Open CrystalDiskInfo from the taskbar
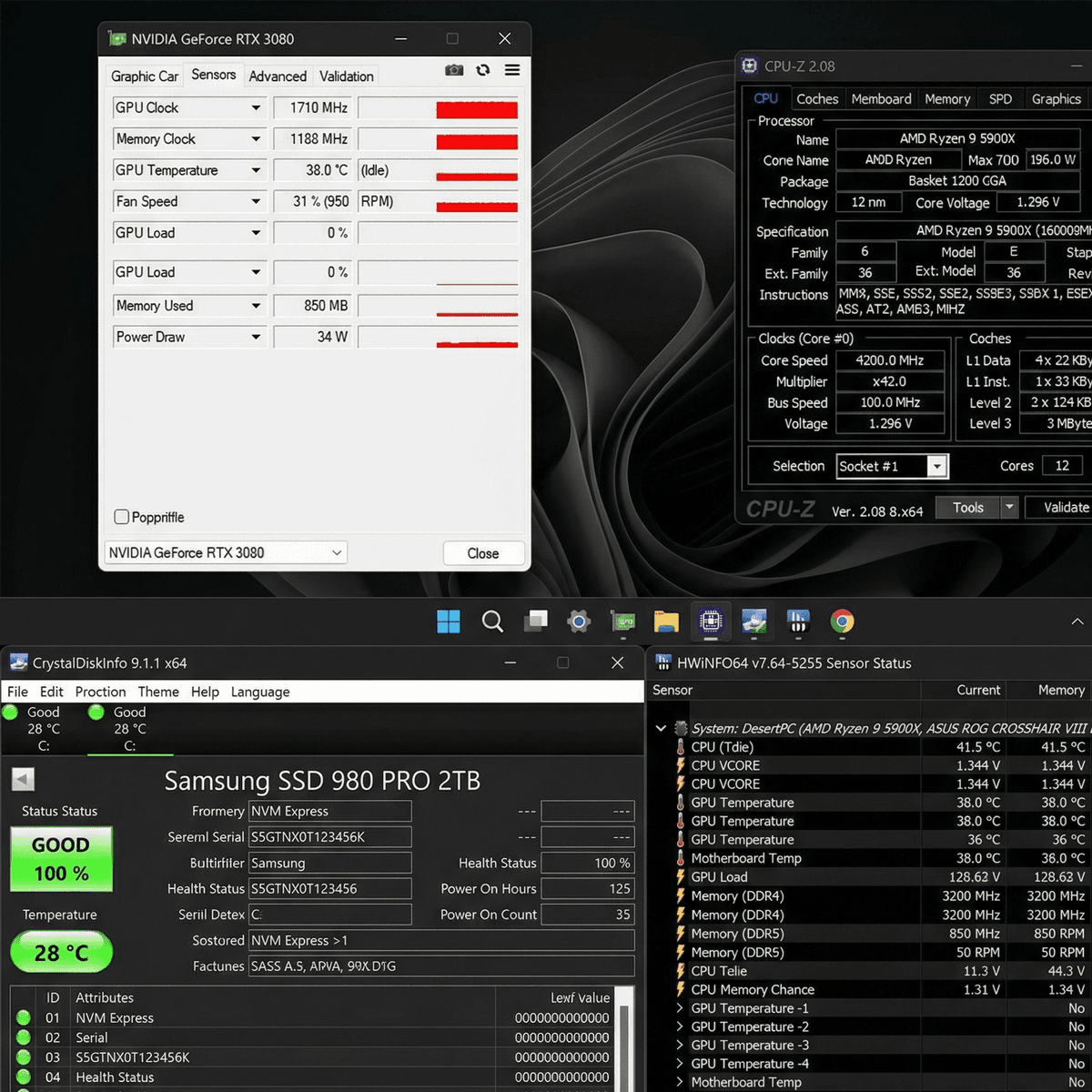Image resolution: width=1092 pixels, height=1092 pixels. point(754,622)
